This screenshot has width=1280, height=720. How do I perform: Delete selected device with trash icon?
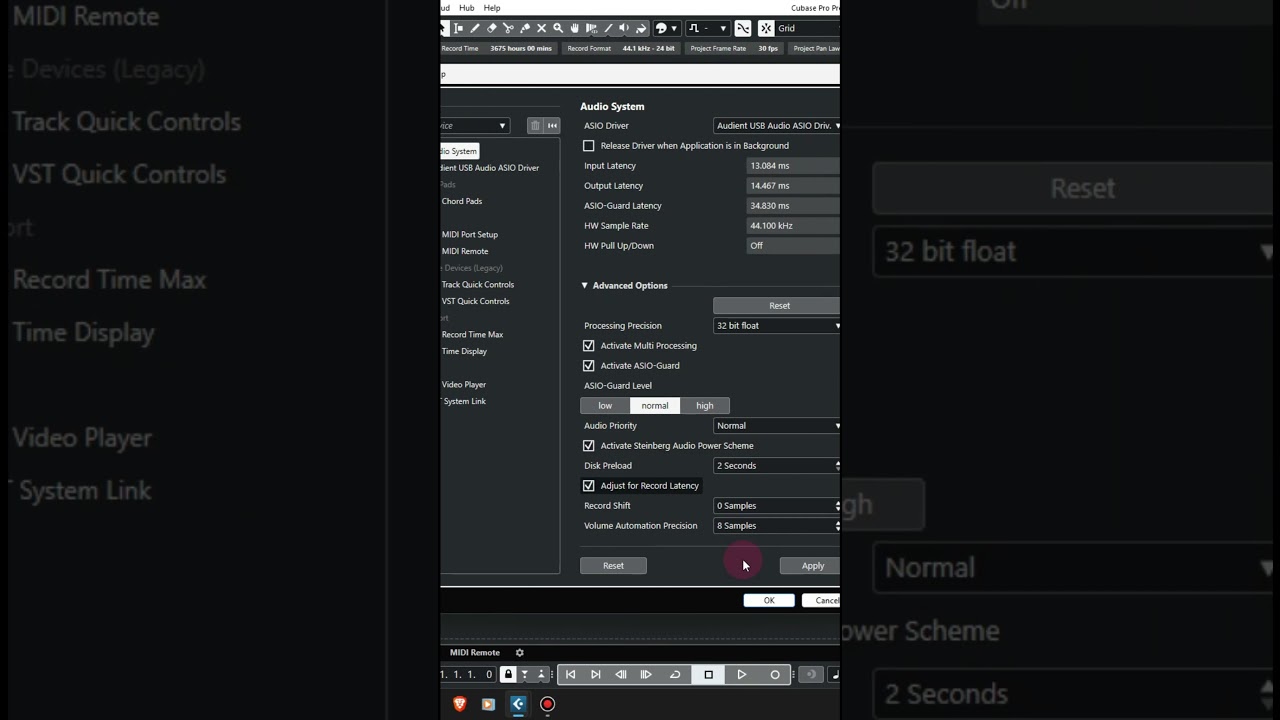535,125
